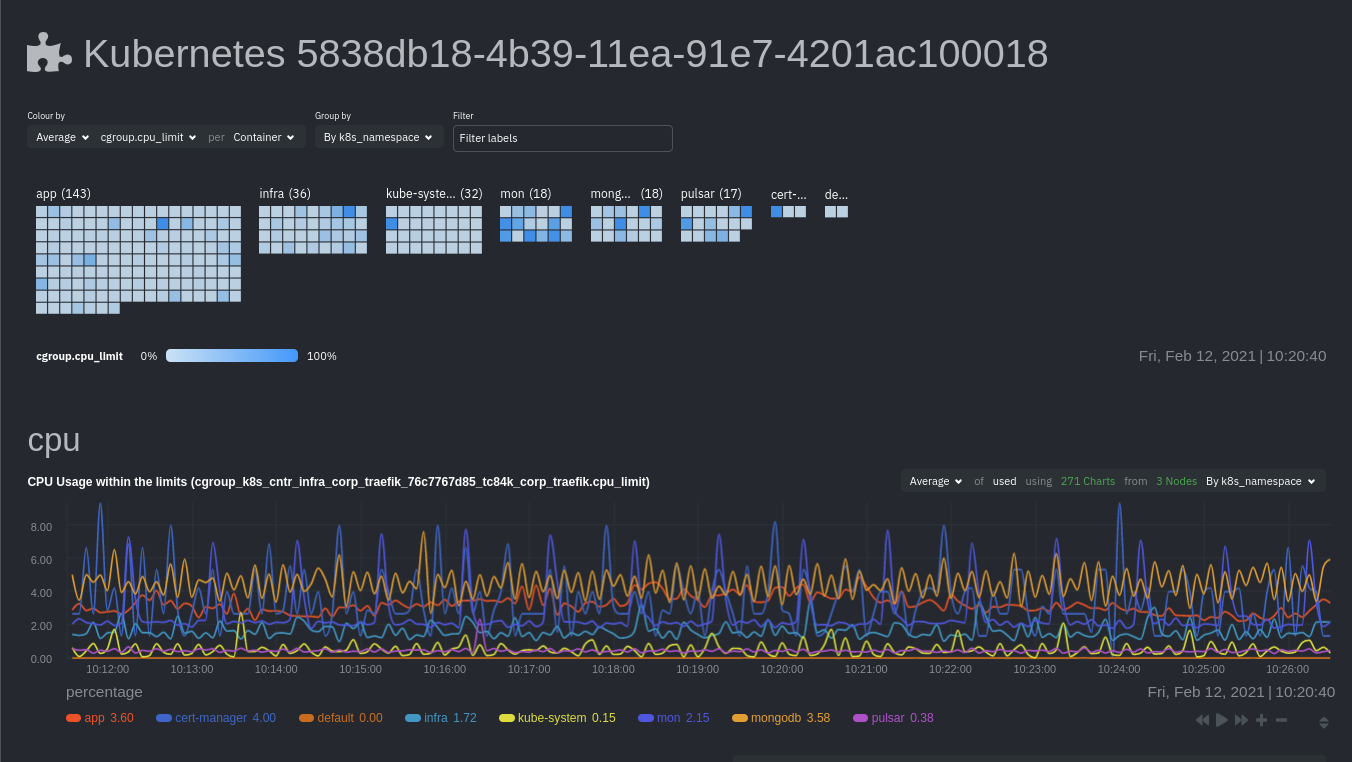Click the cgroup.cpu_limit gradient legend bar
The image size is (1352, 762).
click(232, 356)
